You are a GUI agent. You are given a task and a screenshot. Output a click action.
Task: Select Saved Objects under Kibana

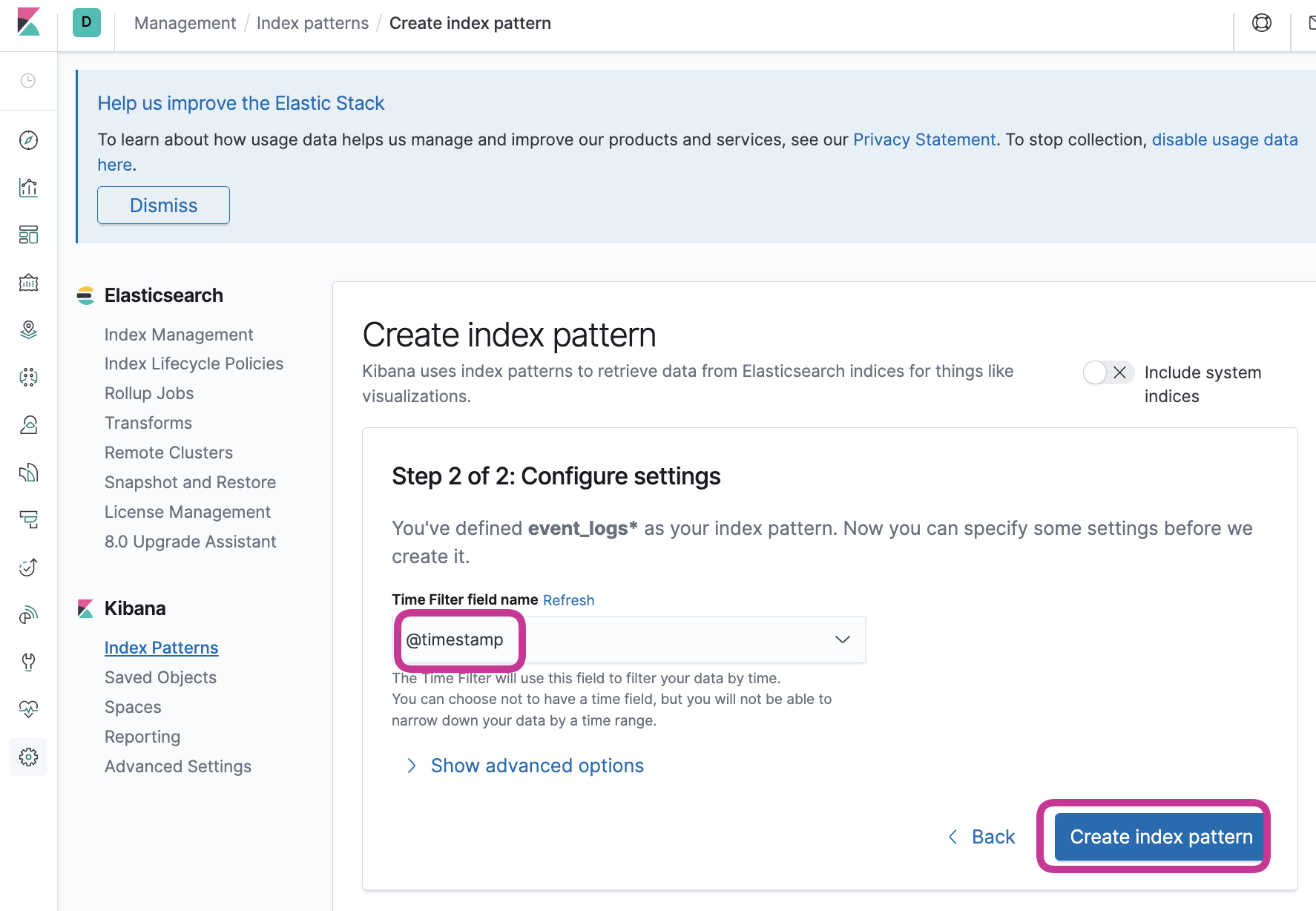point(160,677)
